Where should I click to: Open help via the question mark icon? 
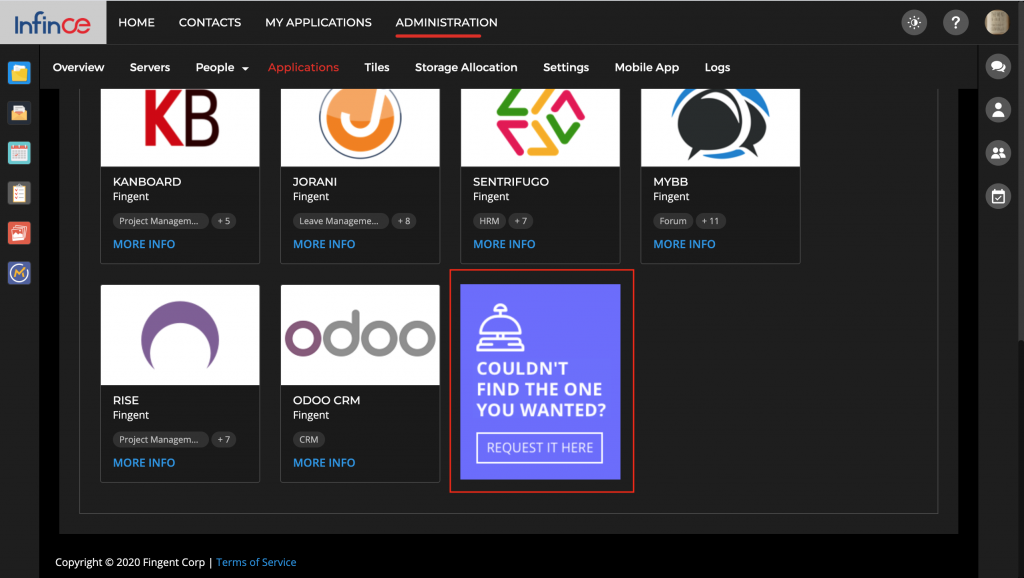tap(955, 23)
